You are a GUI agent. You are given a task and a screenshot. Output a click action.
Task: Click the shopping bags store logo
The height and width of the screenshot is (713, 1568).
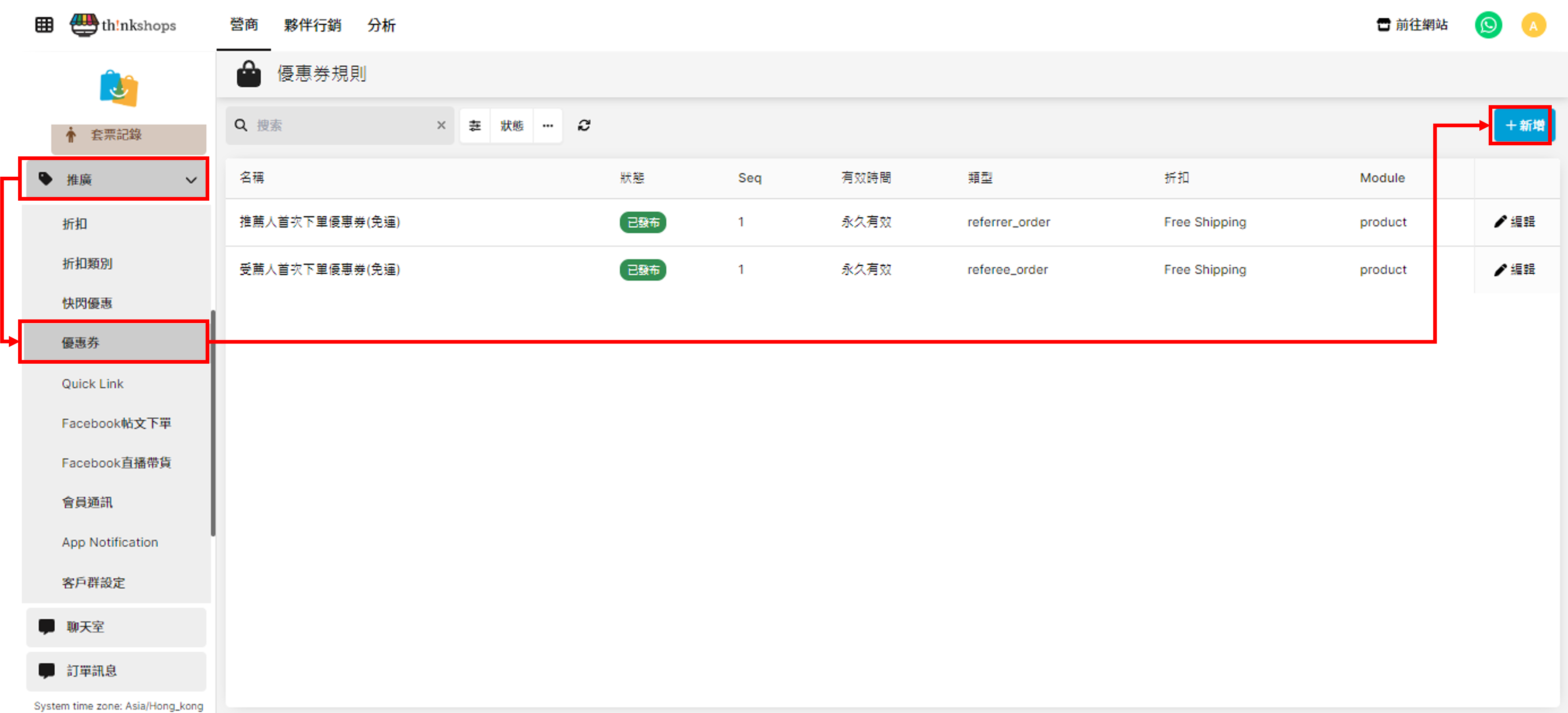119,88
